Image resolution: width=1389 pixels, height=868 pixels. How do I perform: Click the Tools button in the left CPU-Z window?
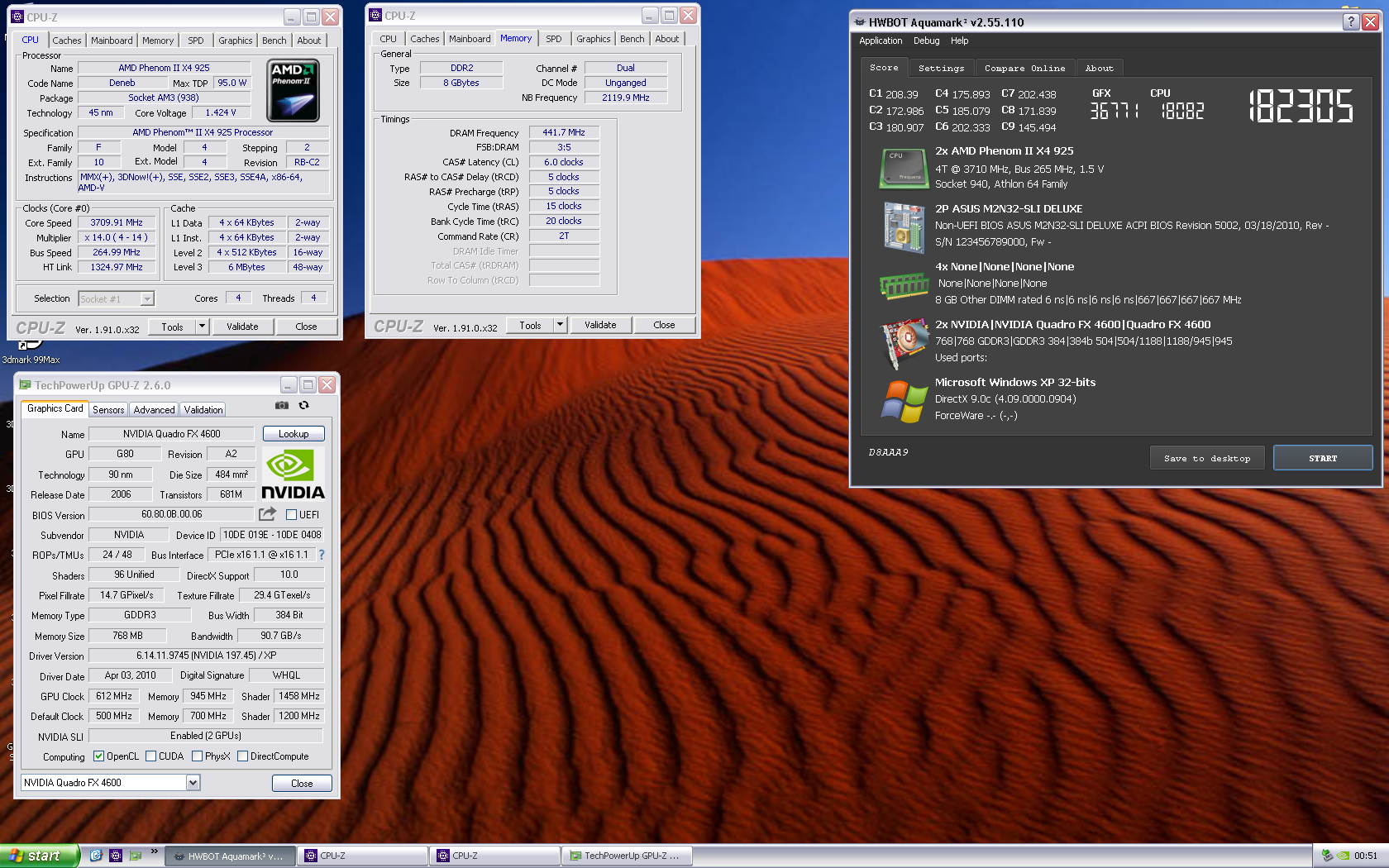tap(172, 327)
